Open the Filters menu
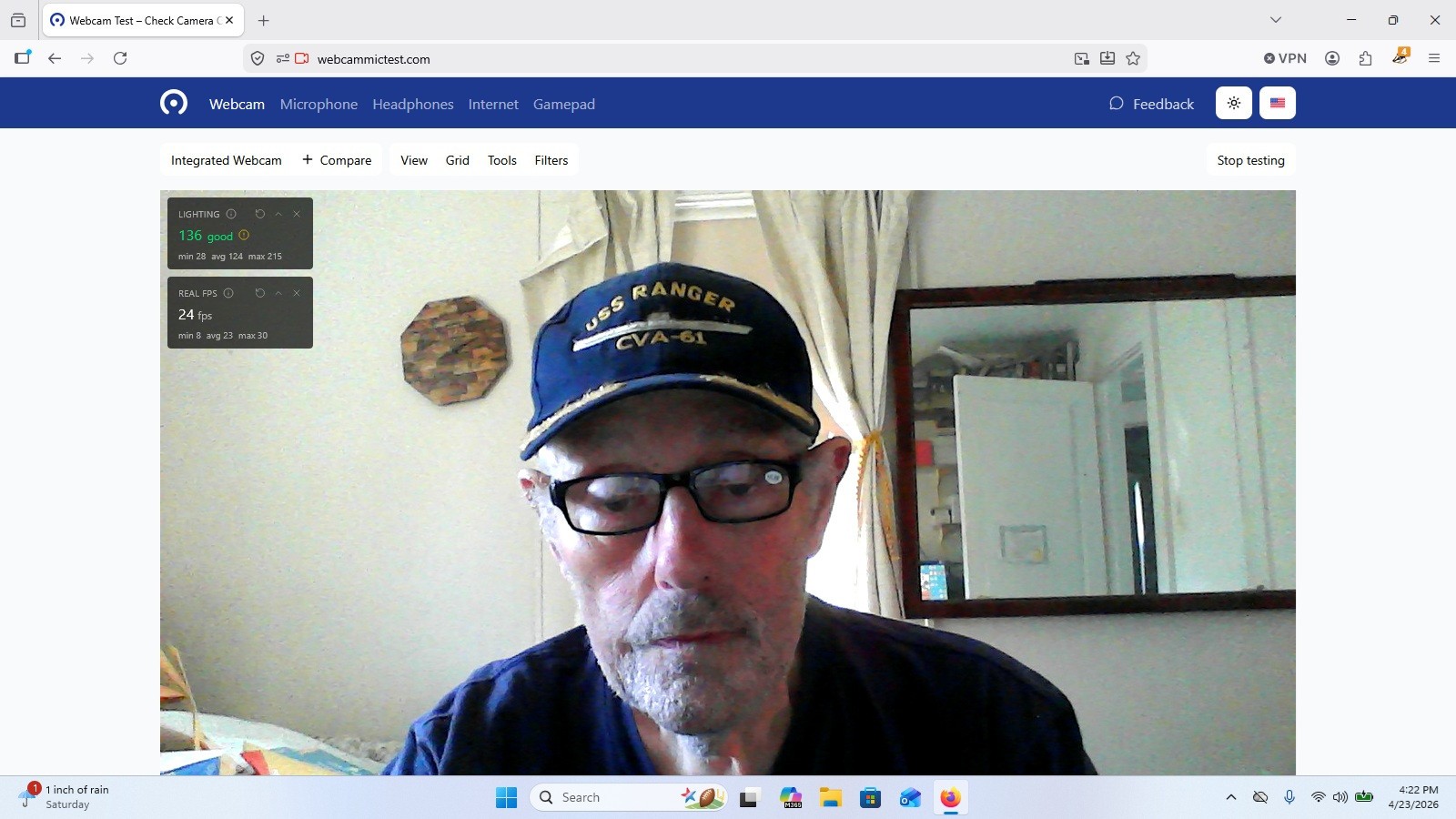Screen dimensions: 1456x819 [551, 160]
